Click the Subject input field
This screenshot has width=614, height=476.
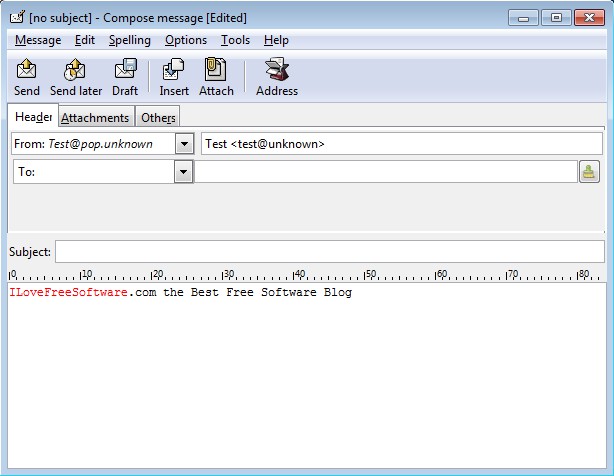click(330, 251)
